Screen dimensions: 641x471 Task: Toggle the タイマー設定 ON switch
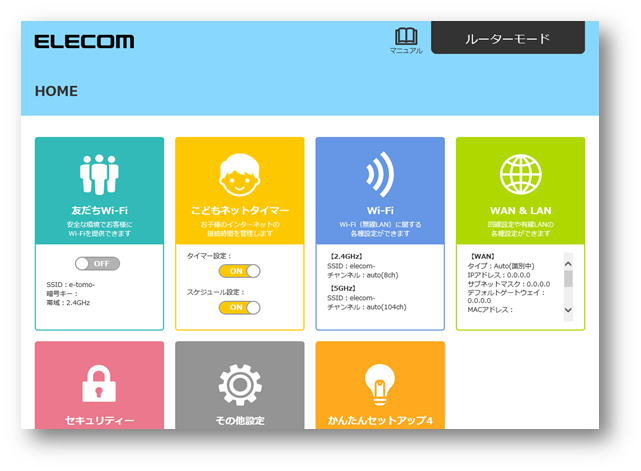(x=240, y=271)
